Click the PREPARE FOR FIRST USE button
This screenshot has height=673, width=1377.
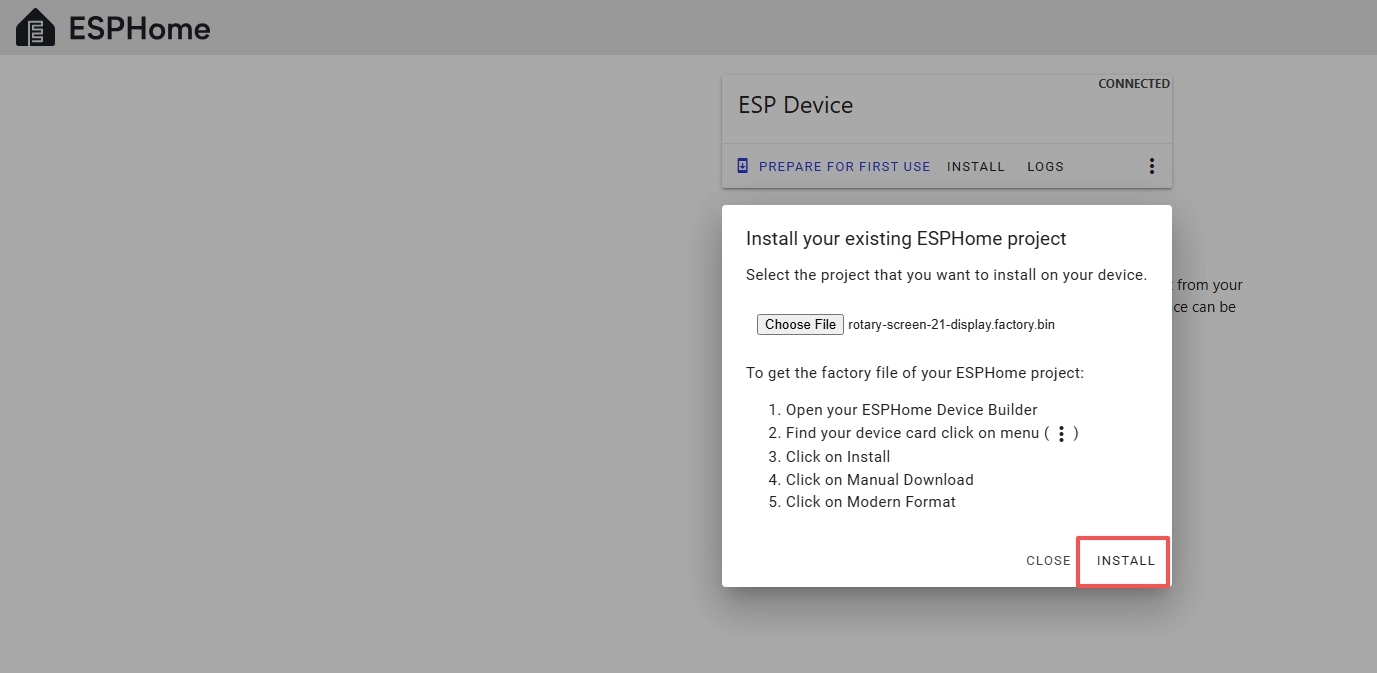(844, 167)
